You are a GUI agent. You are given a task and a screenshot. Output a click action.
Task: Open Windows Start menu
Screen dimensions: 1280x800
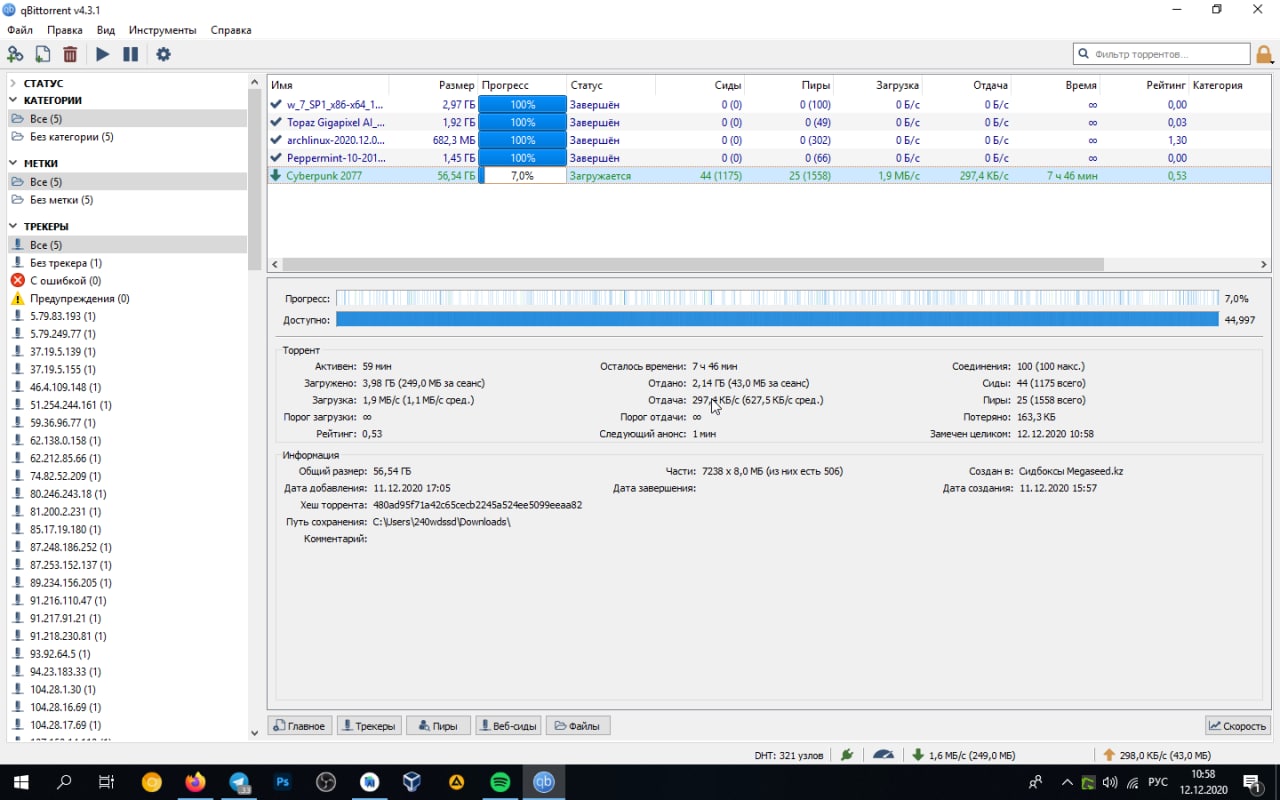(21, 782)
